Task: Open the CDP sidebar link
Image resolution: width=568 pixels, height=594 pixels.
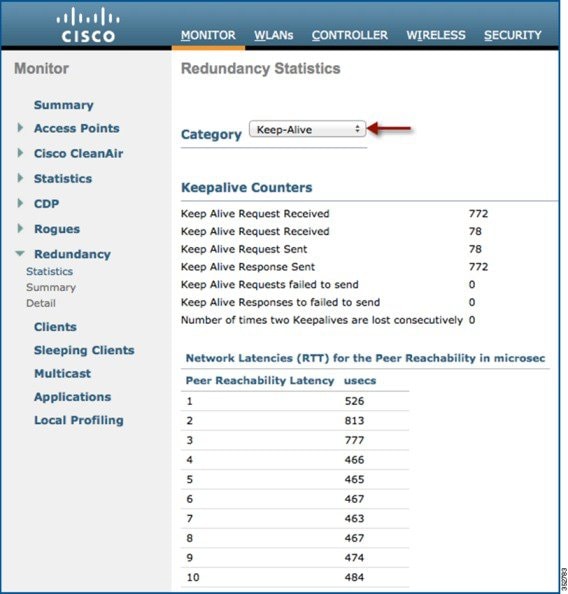Action: click(47, 204)
